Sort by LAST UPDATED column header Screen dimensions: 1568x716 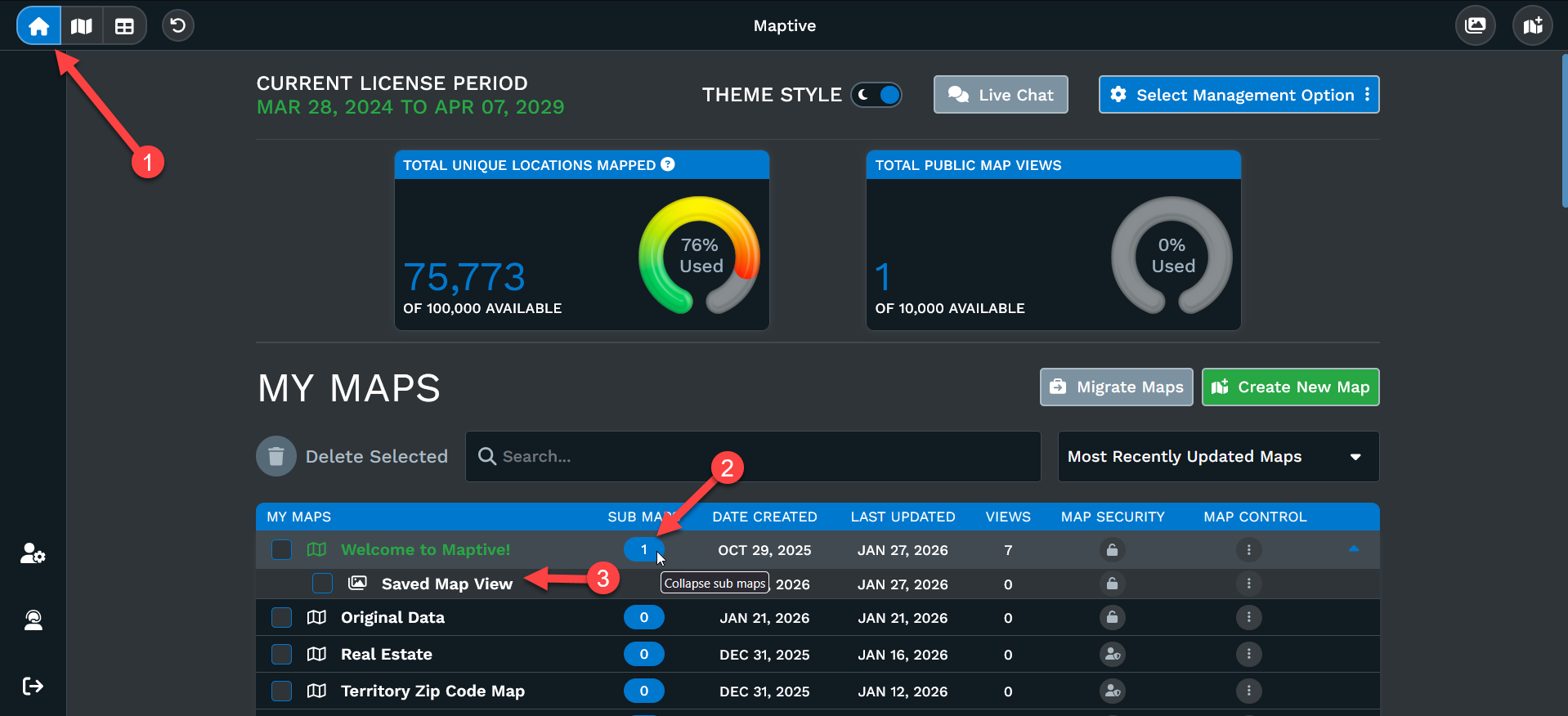903,517
